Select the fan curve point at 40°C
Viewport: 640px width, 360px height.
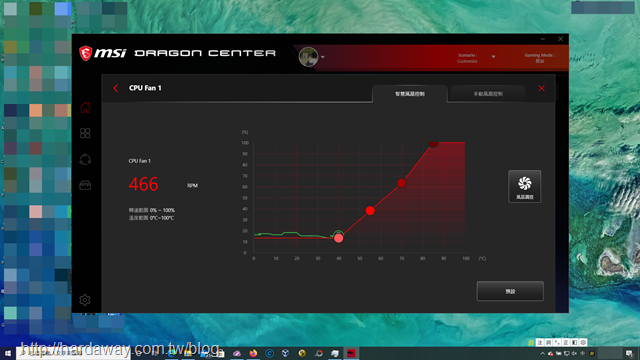click(338, 238)
